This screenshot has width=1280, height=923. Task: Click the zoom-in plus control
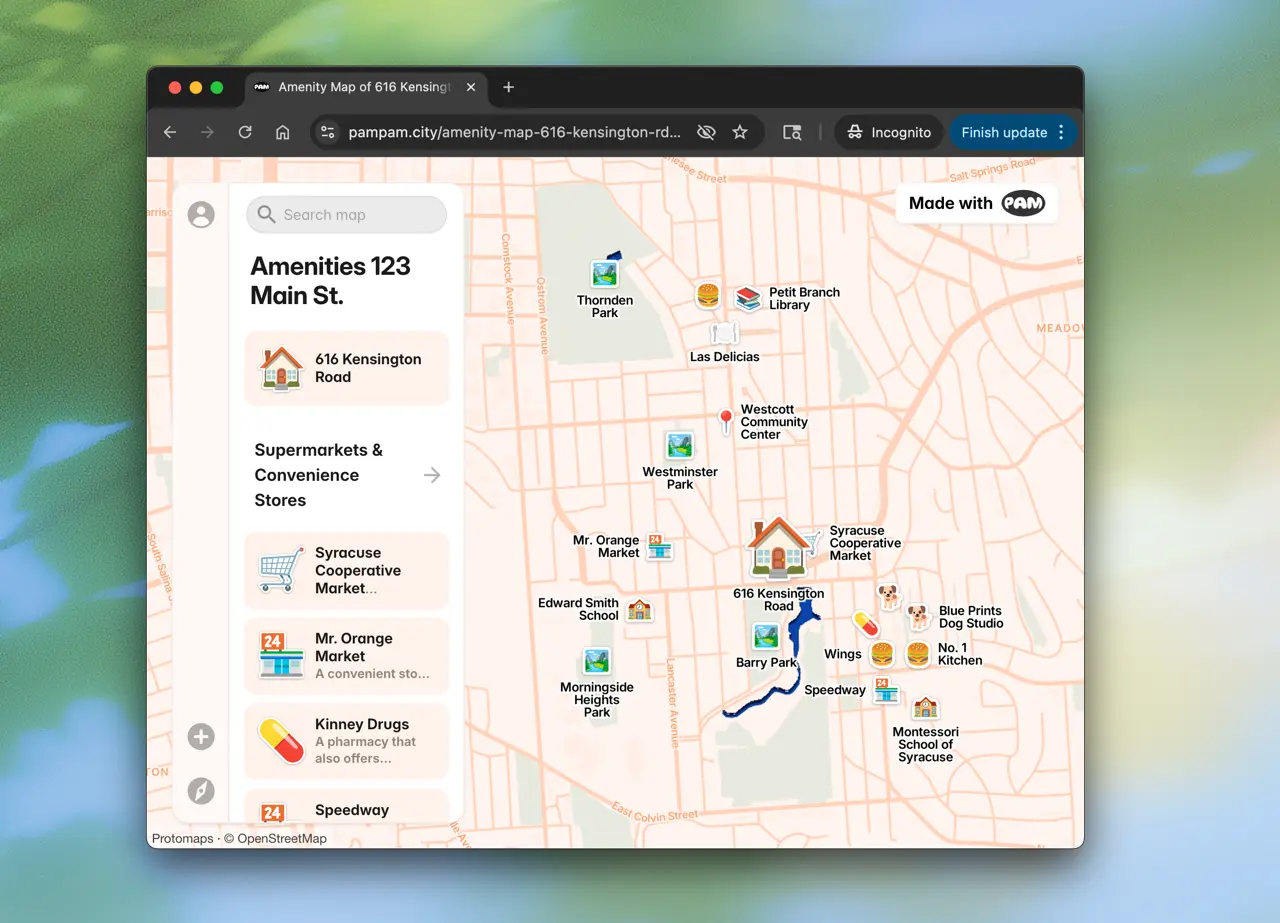click(201, 736)
